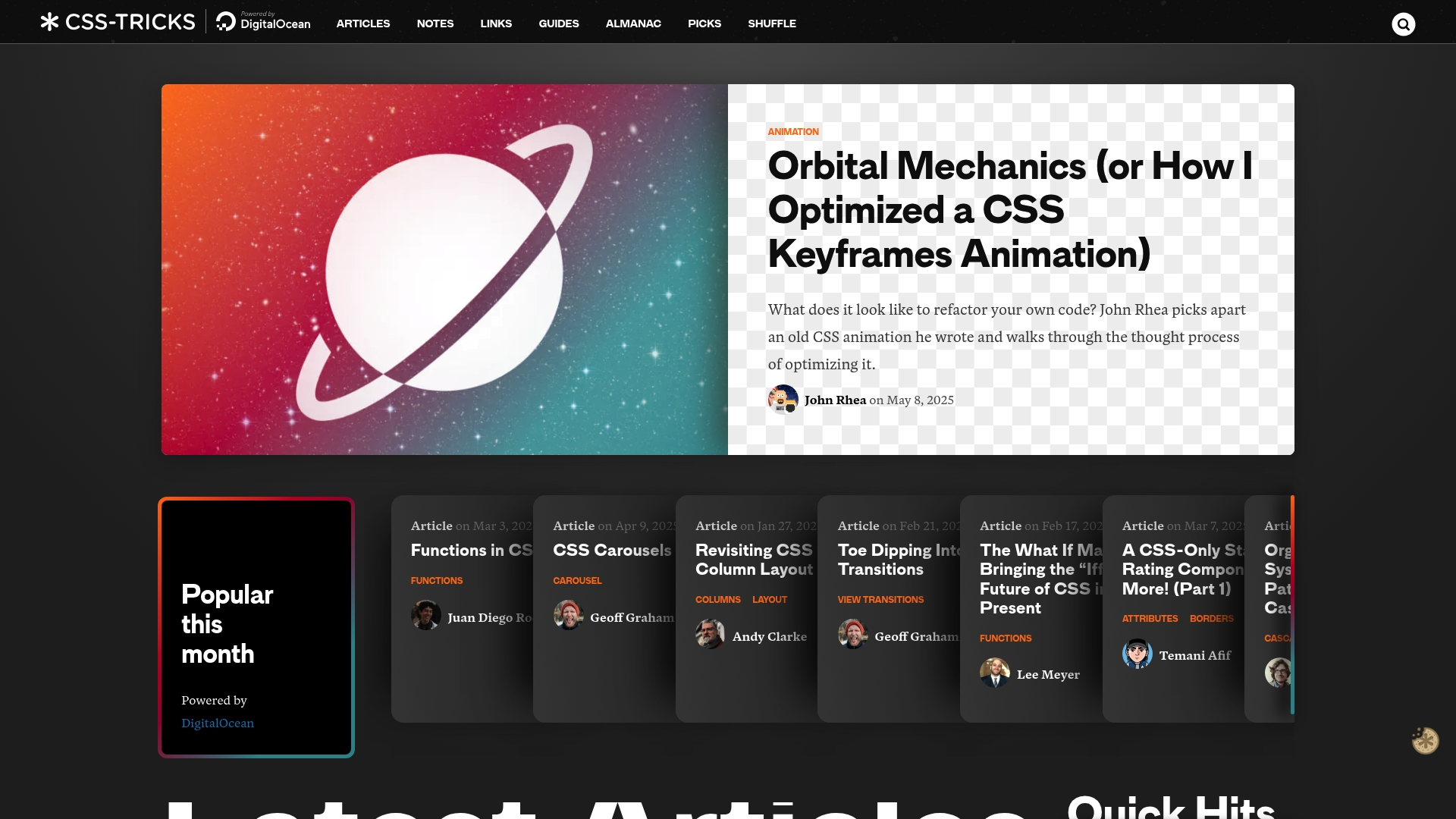Open Revisiting CSS Column Layout article
The width and height of the screenshot is (1456, 819).
click(754, 560)
